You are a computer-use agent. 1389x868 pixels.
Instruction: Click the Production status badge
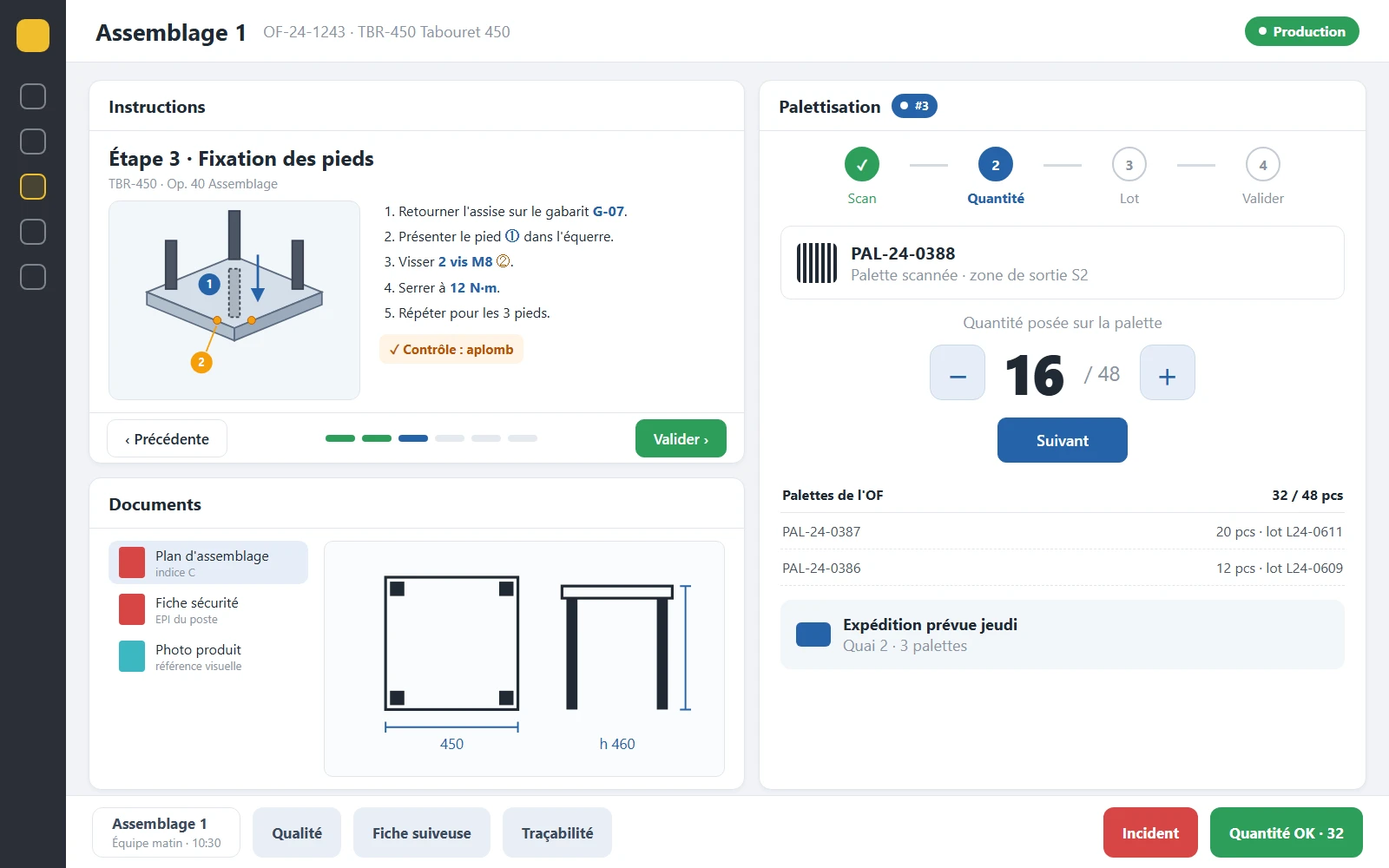pos(1302,31)
